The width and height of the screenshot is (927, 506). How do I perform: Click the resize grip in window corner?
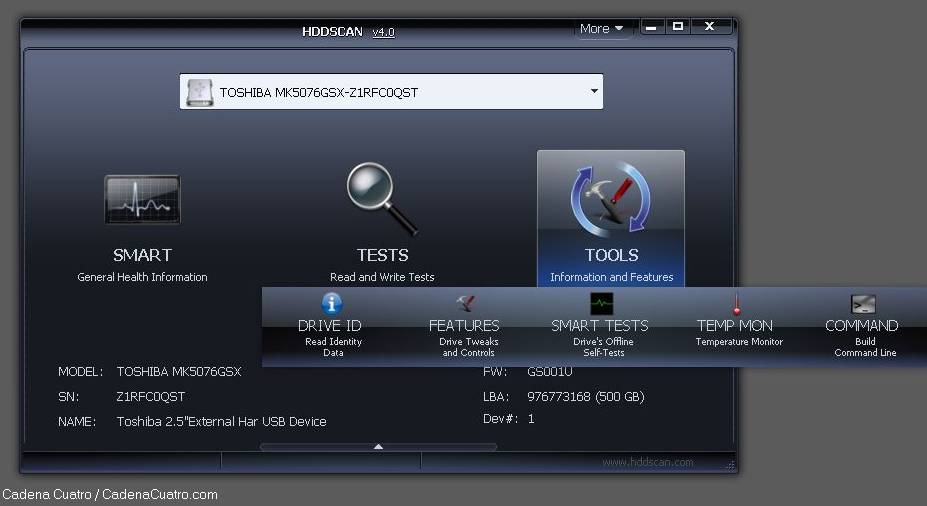(730, 466)
